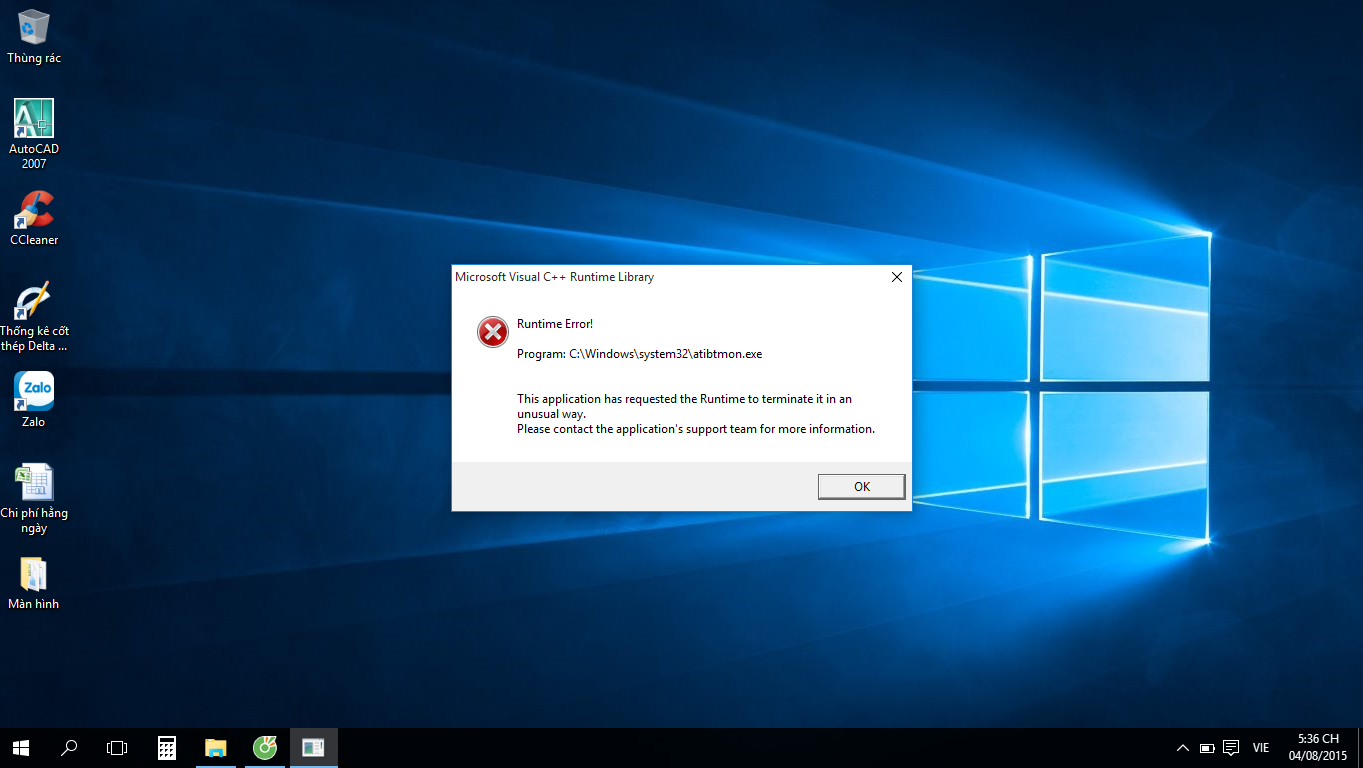Viewport: 1363px width, 768px height.
Task: Open taskbar Search with the magnifier icon
Action: [69, 747]
